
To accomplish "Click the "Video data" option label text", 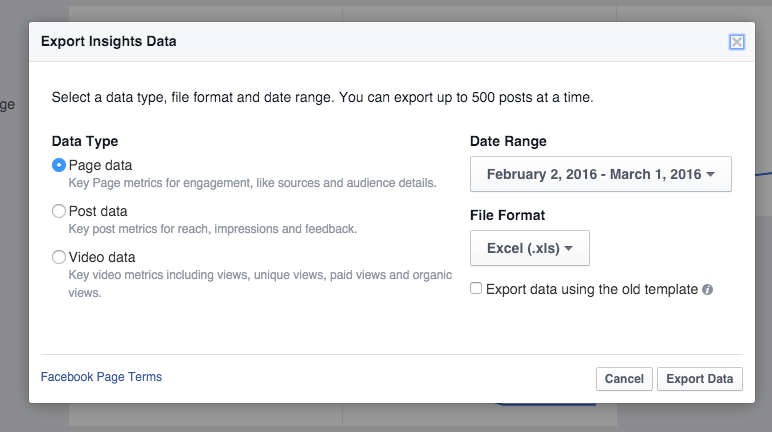I will pos(102,257).
